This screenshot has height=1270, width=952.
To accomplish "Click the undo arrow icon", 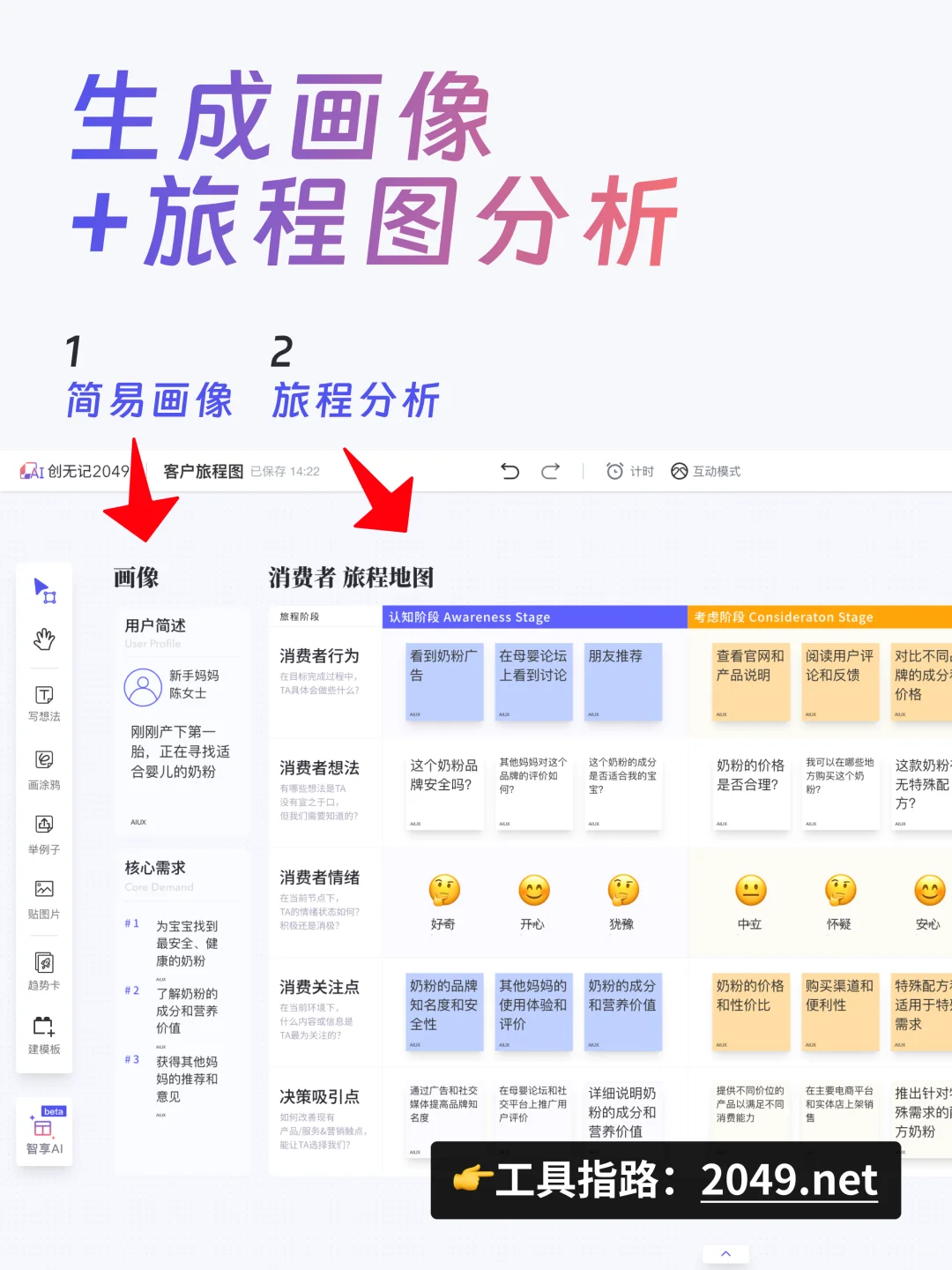I will coord(509,471).
